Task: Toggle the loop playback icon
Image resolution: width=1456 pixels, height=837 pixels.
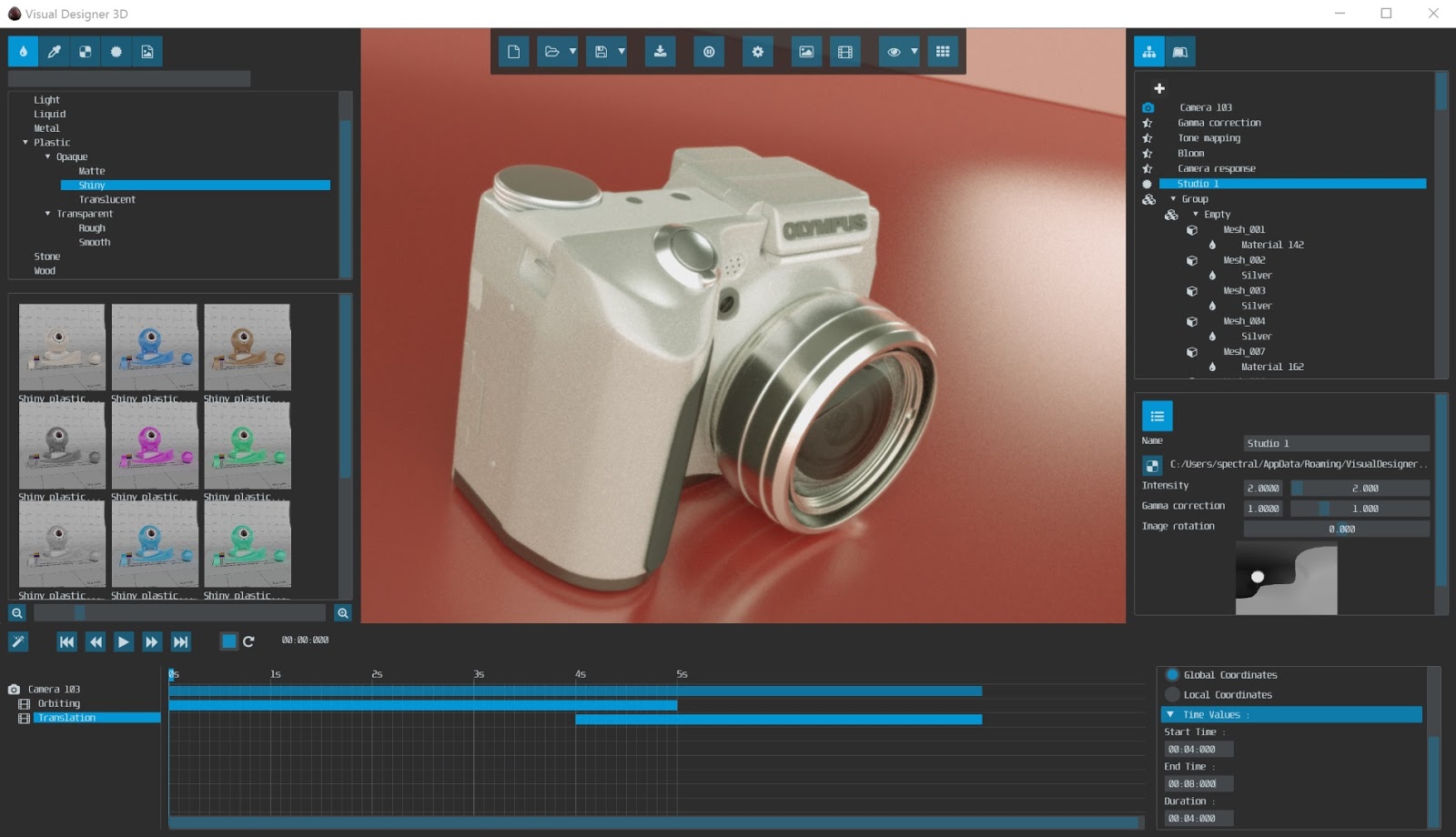Action: point(248,641)
